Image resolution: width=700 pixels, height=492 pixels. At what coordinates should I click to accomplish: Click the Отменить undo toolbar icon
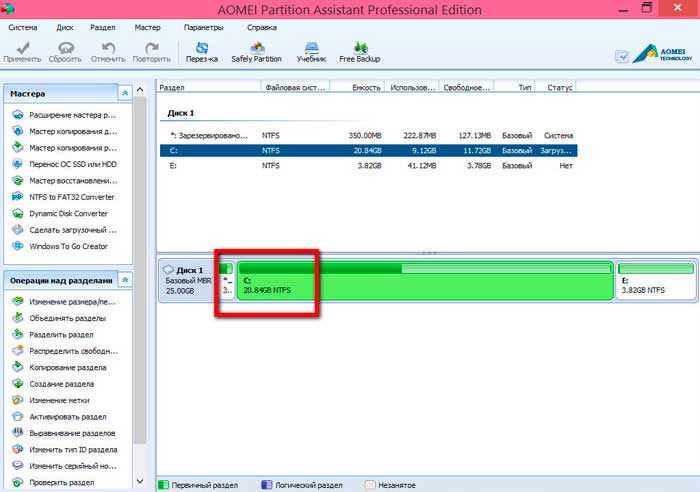[x=108, y=52]
